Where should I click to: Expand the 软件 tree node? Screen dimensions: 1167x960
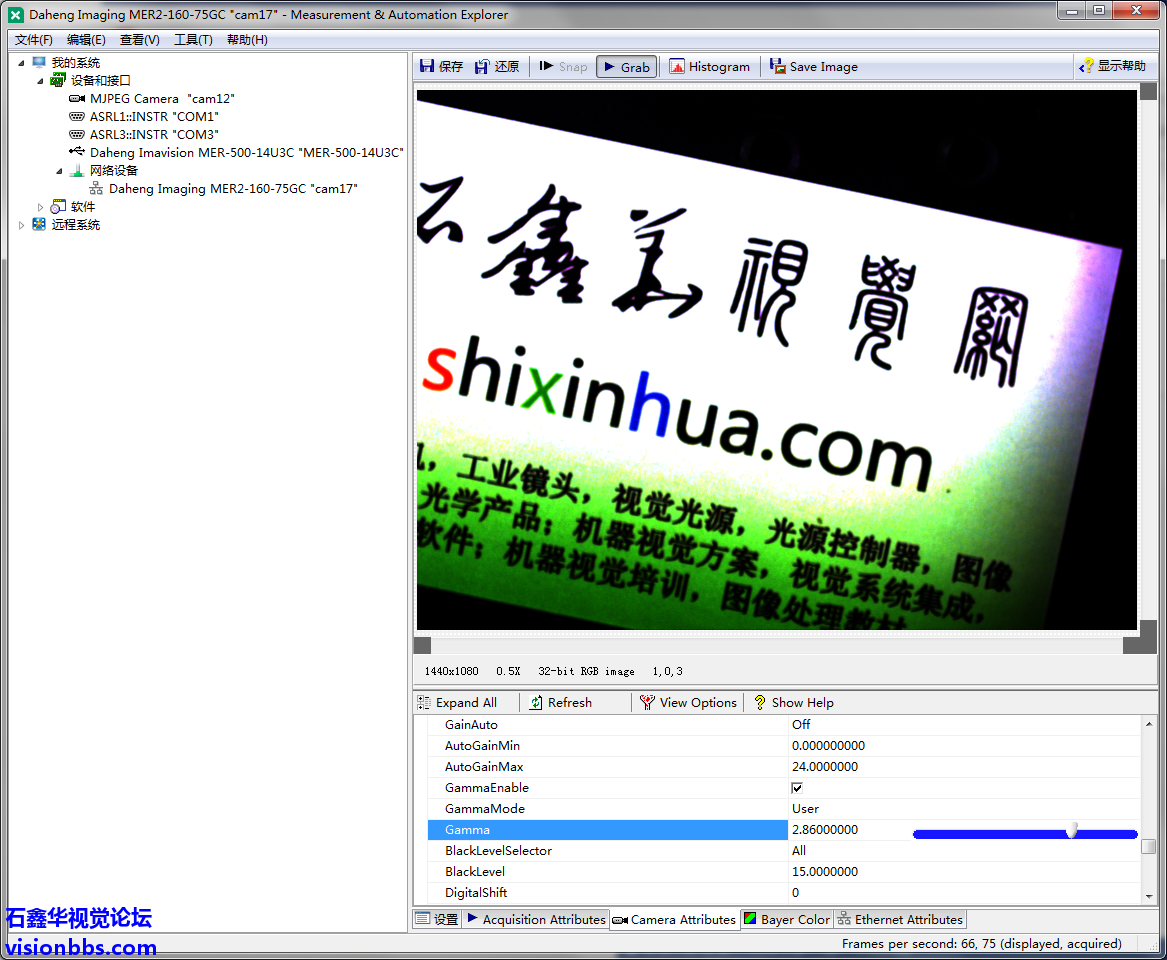41,207
